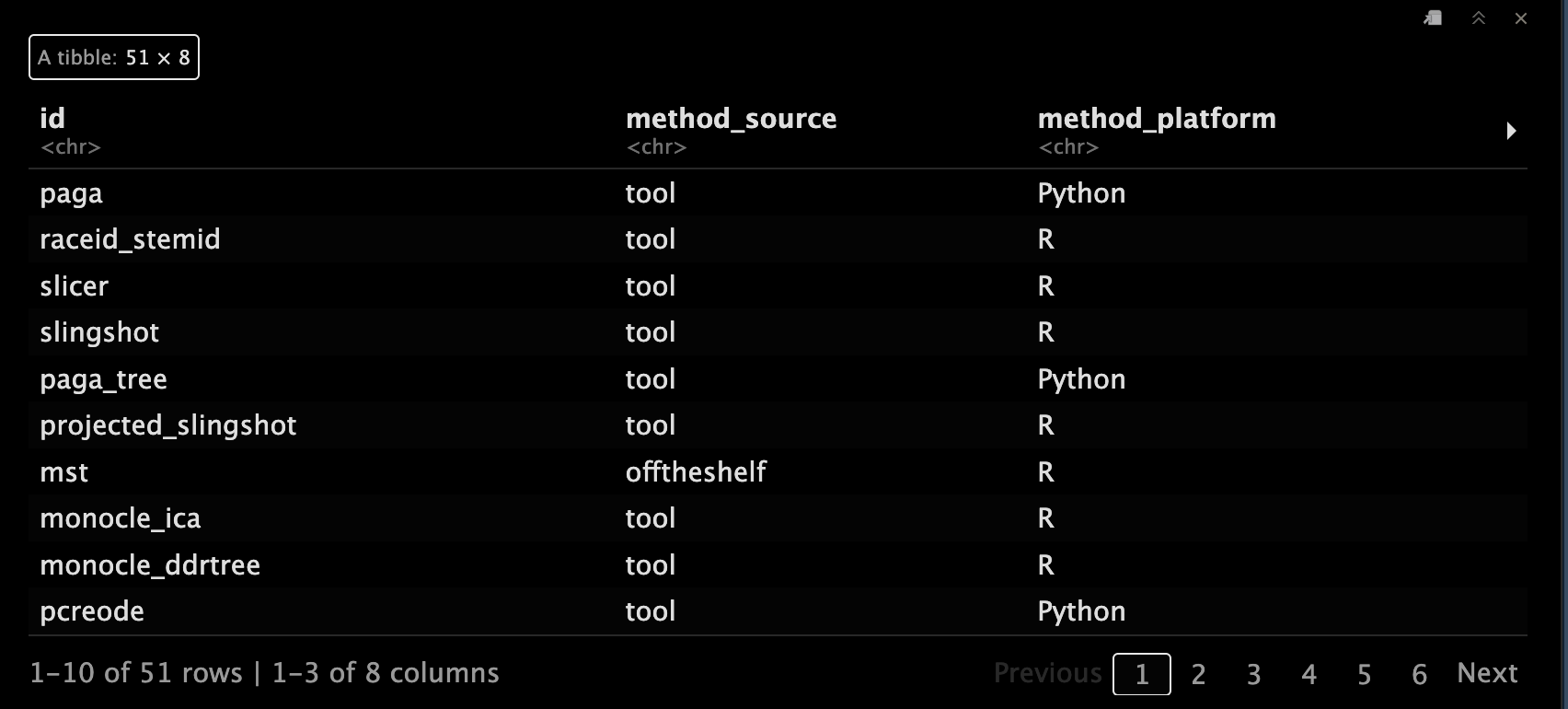The image size is (1568, 709).
Task: Select the paga_tree row id cell
Action: coord(103,379)
